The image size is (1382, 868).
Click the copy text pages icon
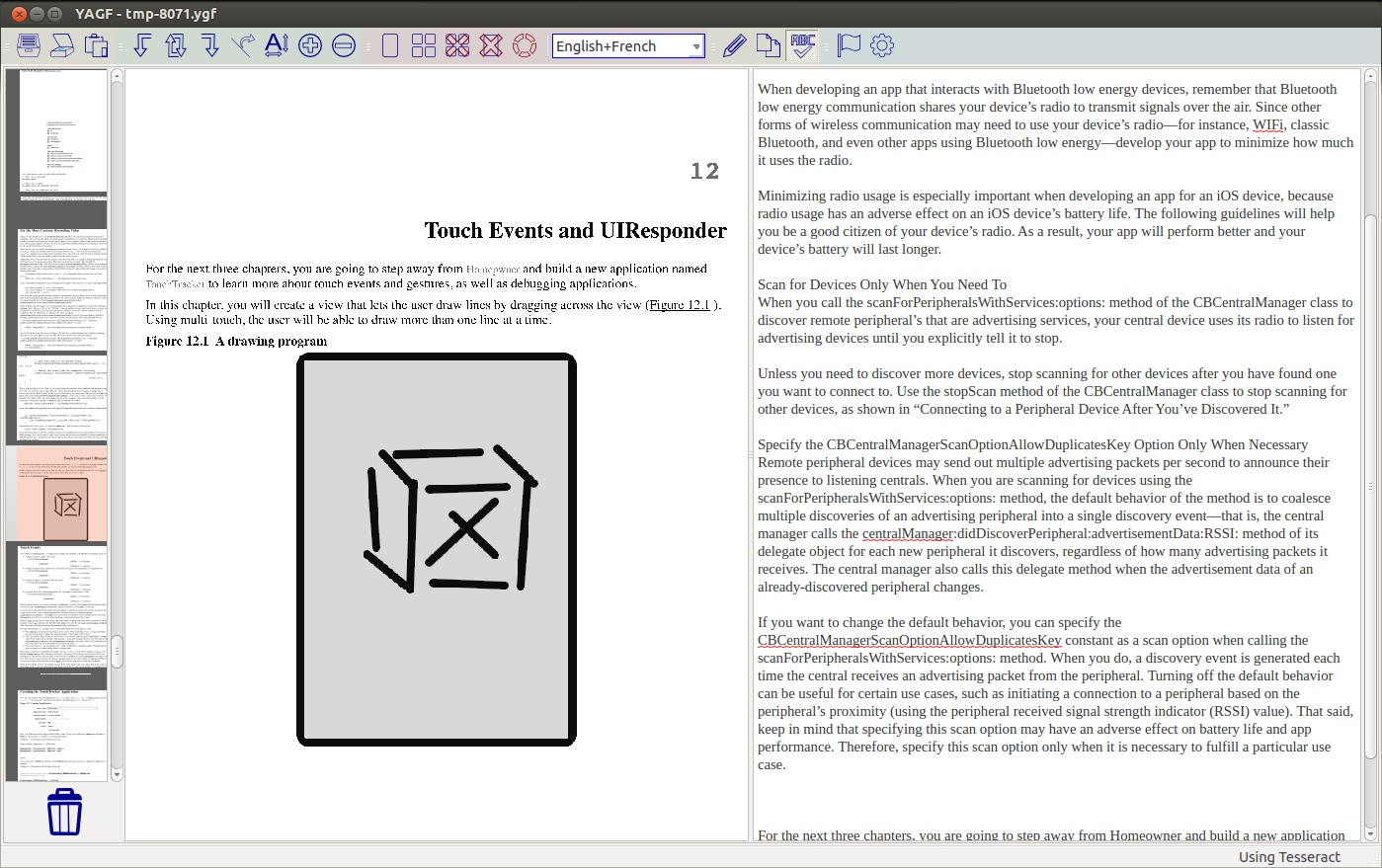tap(768, 45)
